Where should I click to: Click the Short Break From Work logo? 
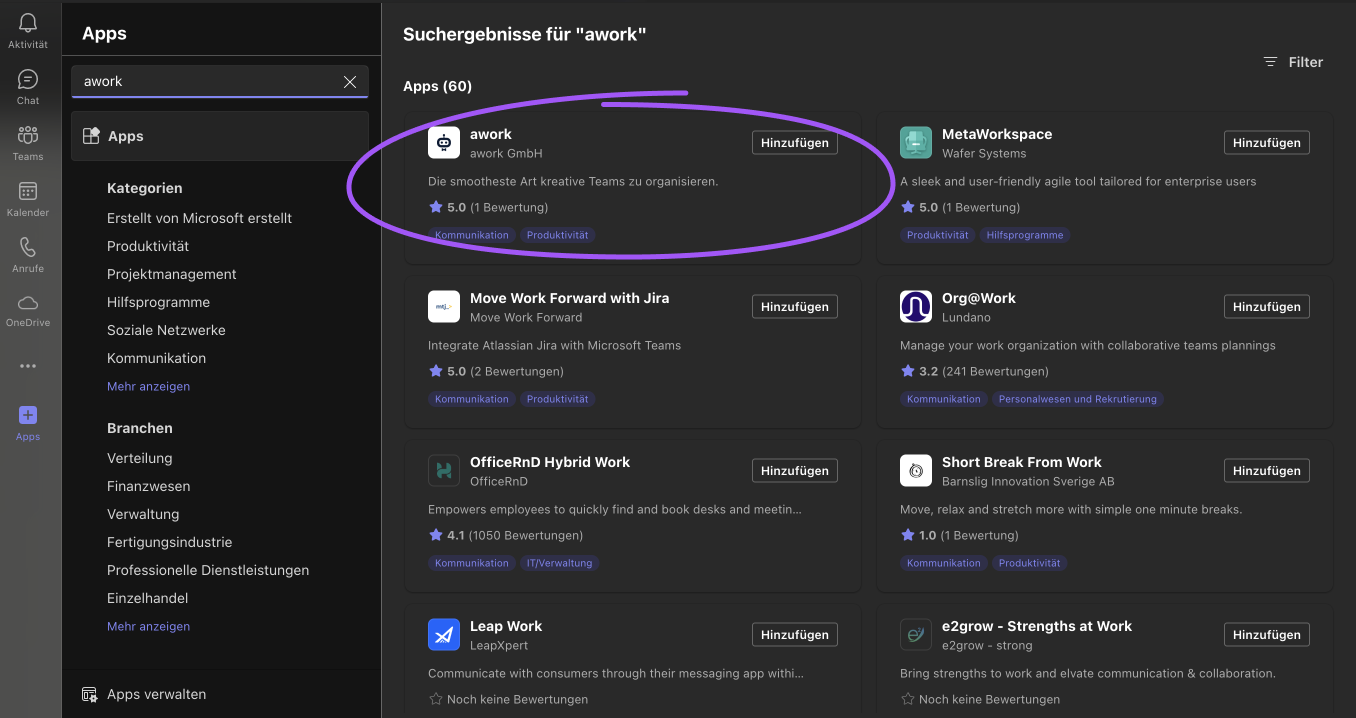pyautogui.click(x=916, y=471)
